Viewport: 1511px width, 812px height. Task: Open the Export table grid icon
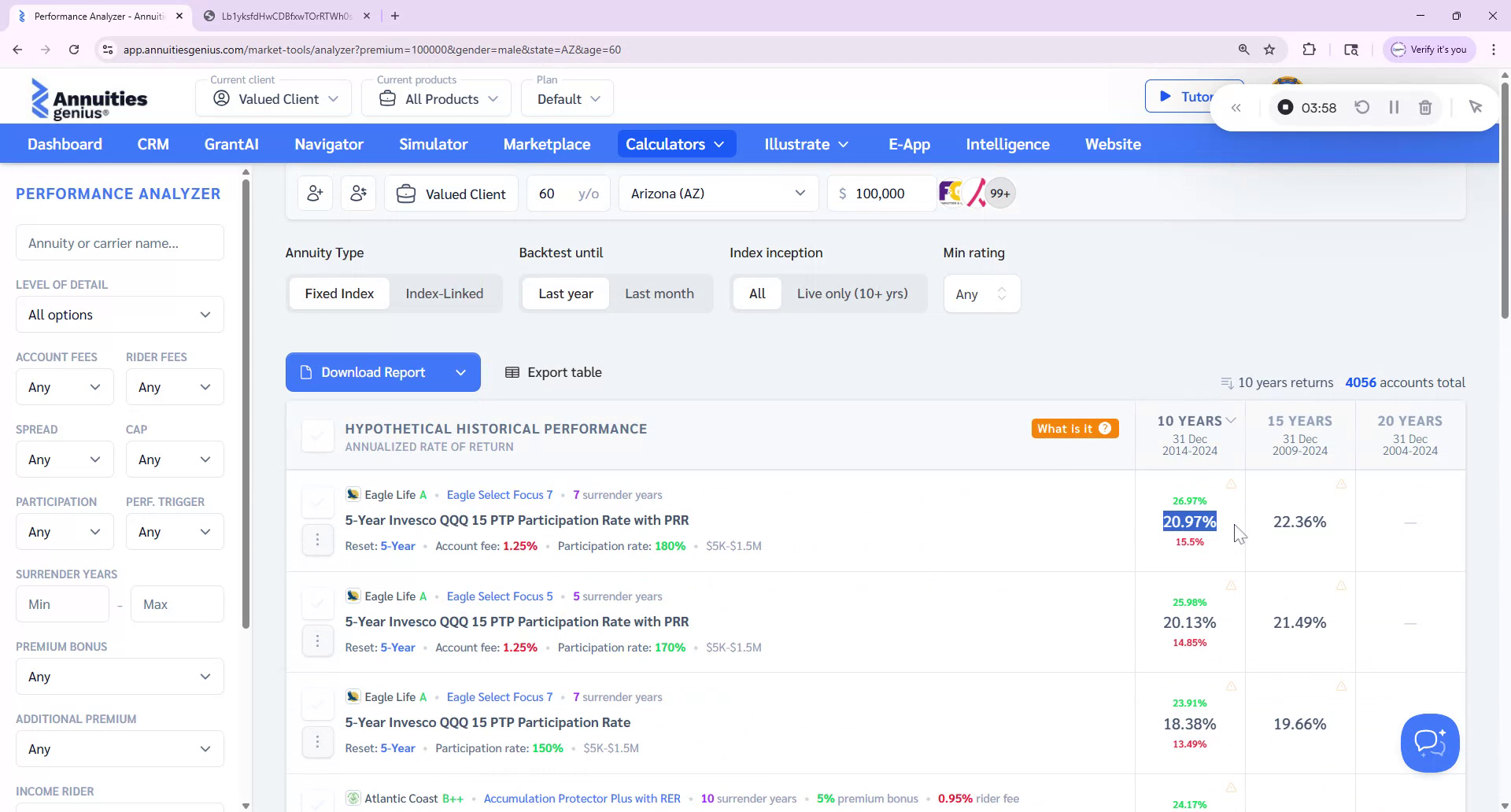coord(513,371)
